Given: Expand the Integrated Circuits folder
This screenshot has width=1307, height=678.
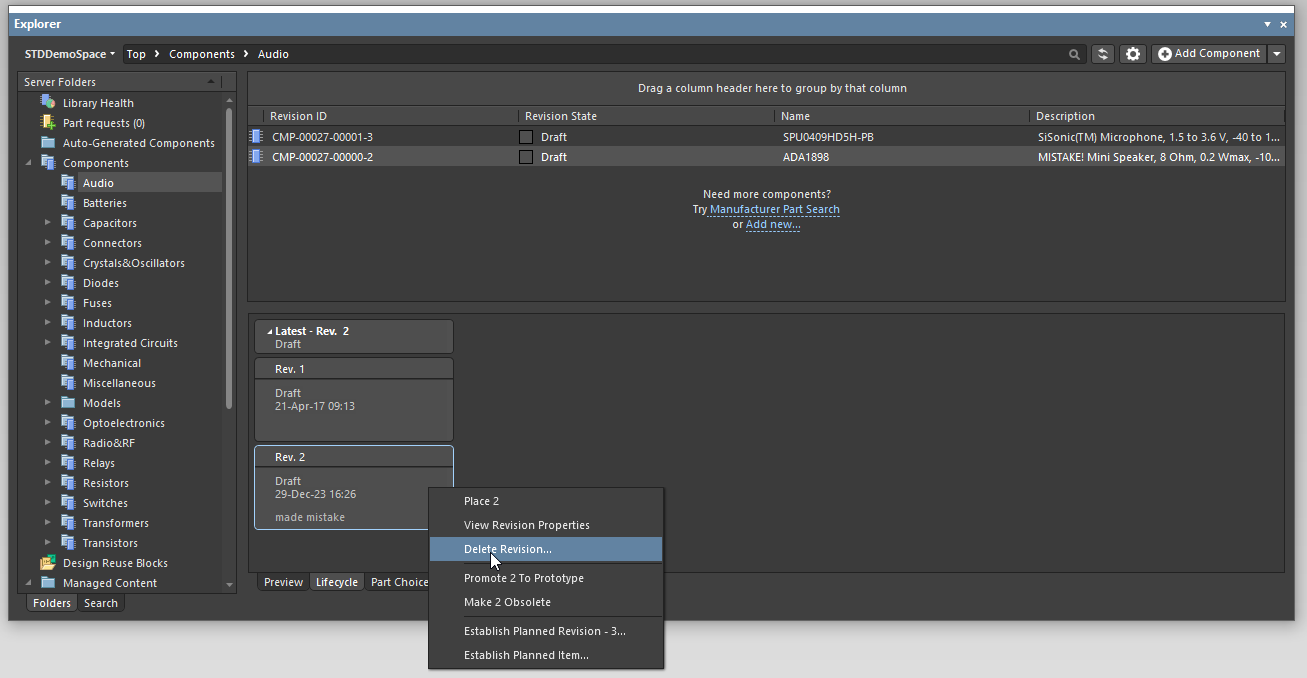Looking at the screenshot, I should point(47,342).
